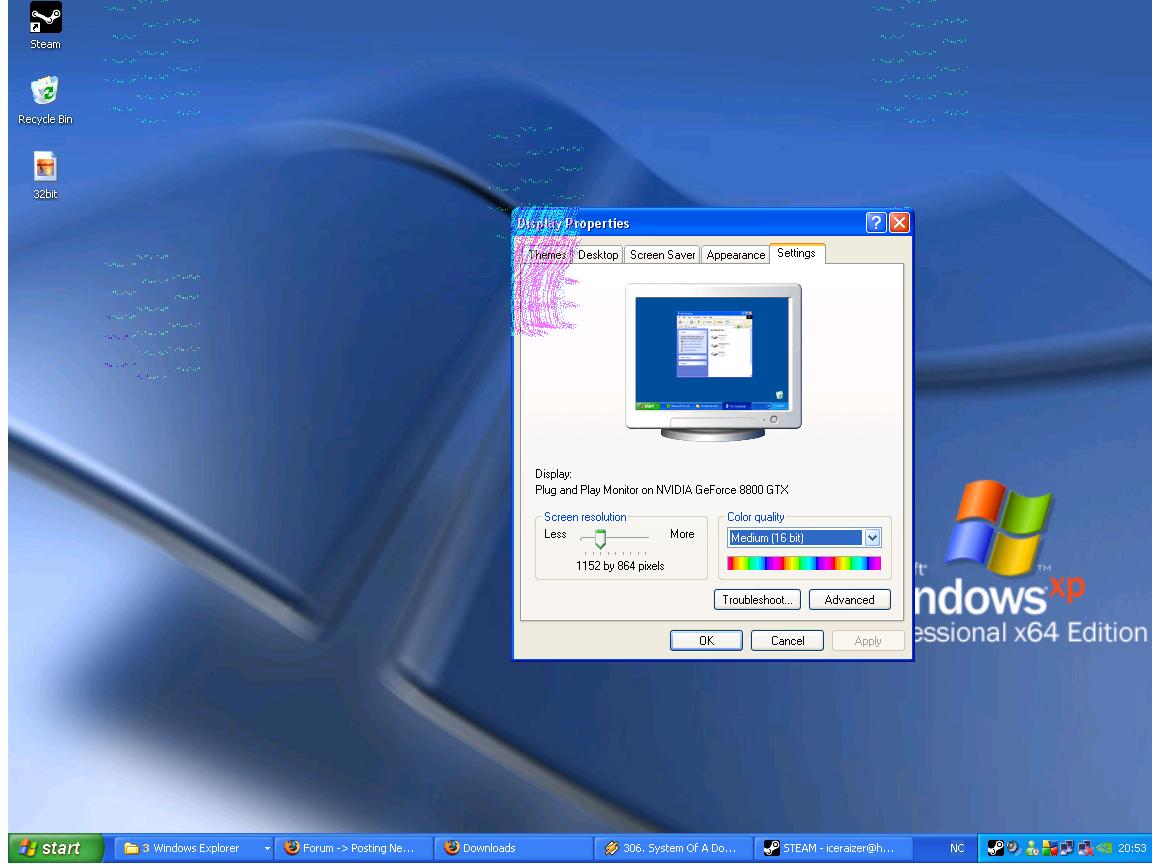Image resolution: width=1152 pixels, height=864 pixels.
Task: Click the 20:53 system clock
Action: click(x=1131, y=848)
